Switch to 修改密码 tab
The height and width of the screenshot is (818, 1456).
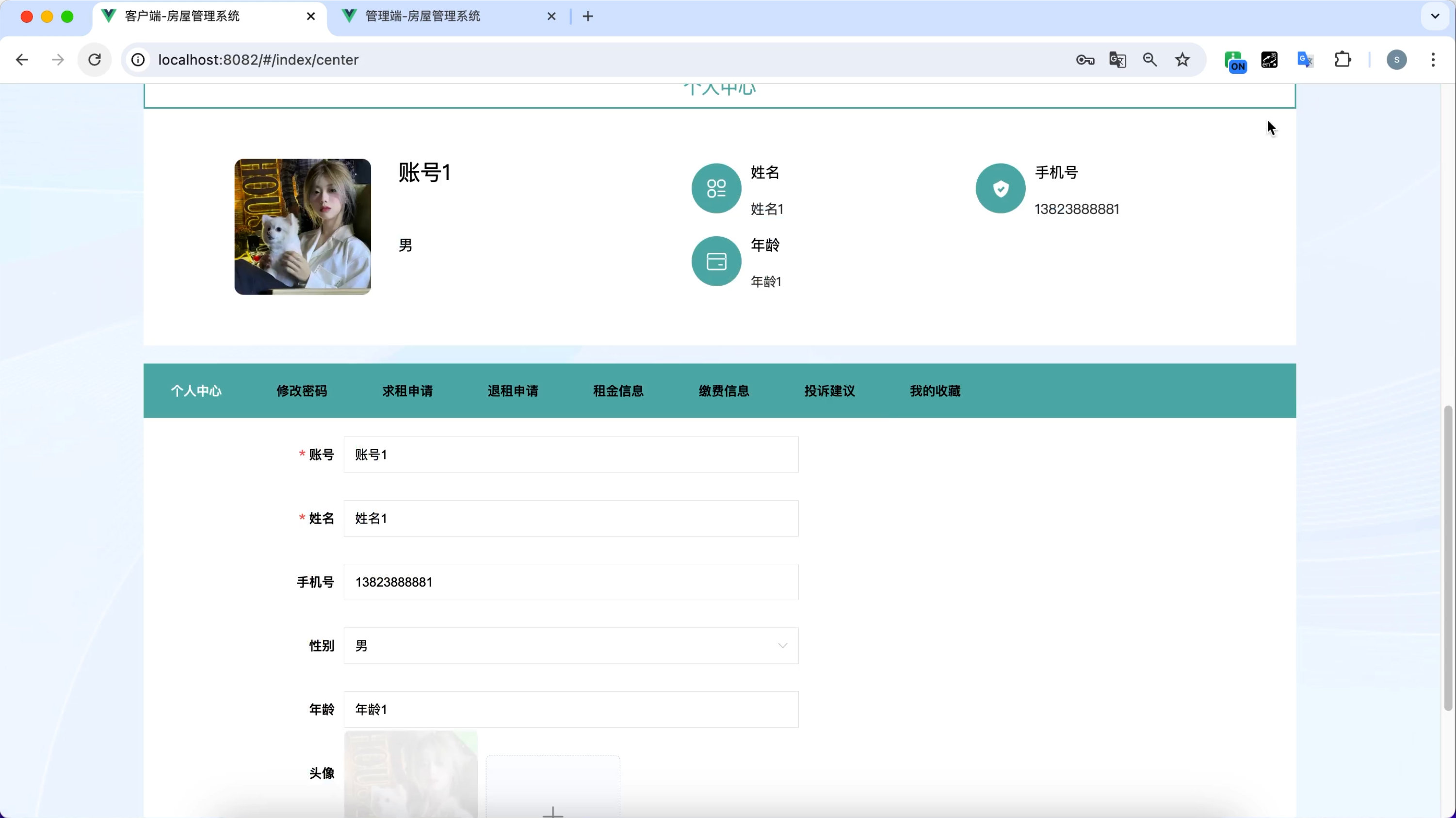(301, 391)
